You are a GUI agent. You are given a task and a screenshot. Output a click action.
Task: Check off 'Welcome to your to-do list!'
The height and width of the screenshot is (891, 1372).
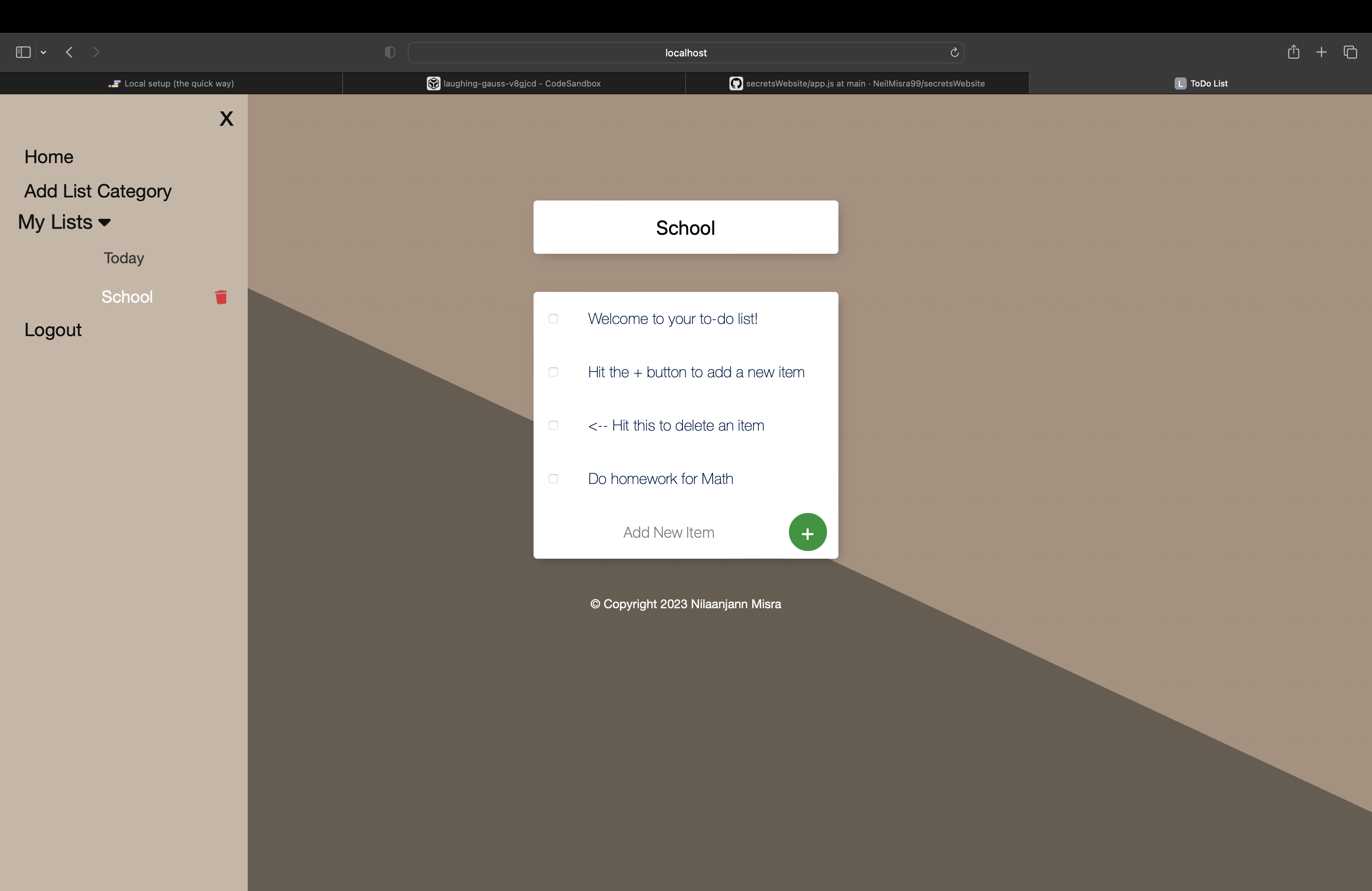pos(553,319)
